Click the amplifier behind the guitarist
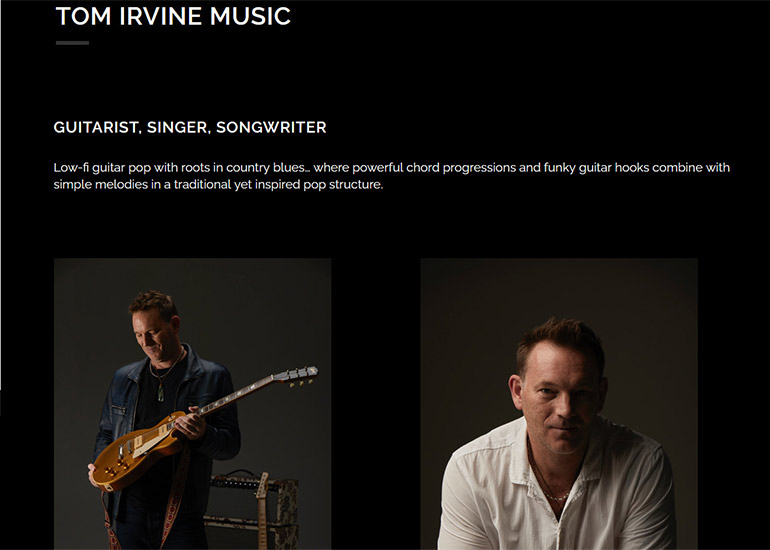Viewport: 770px width, 550px height. pyautogui.click(x=253, y=508)
